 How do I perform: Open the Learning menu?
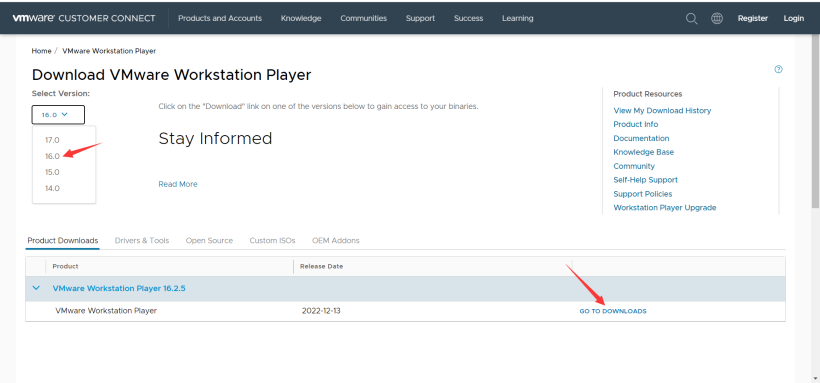pos(518,18)
